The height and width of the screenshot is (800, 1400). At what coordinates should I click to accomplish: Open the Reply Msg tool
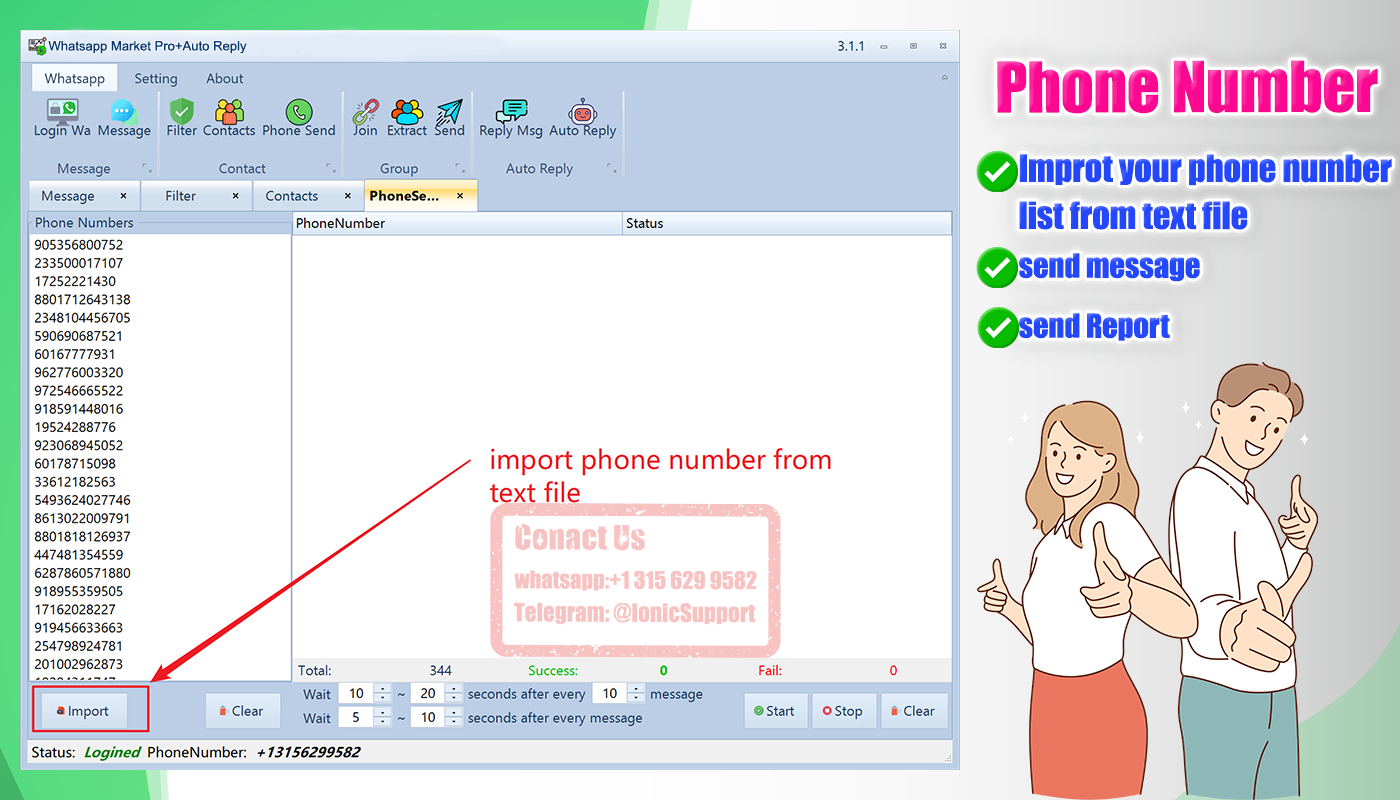tap(511, 118)
